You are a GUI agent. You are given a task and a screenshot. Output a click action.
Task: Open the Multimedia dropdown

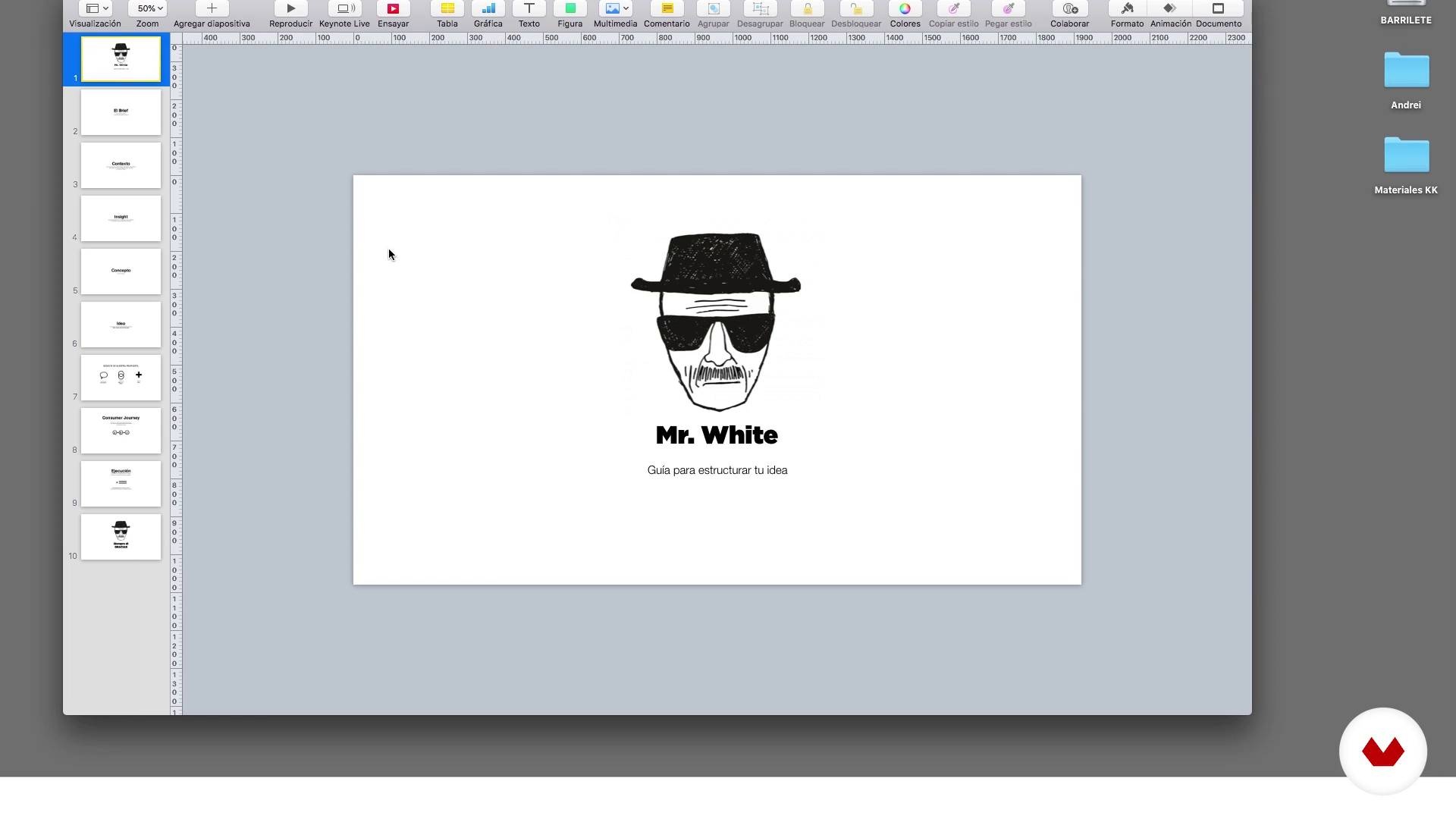(x=615, y=9)
